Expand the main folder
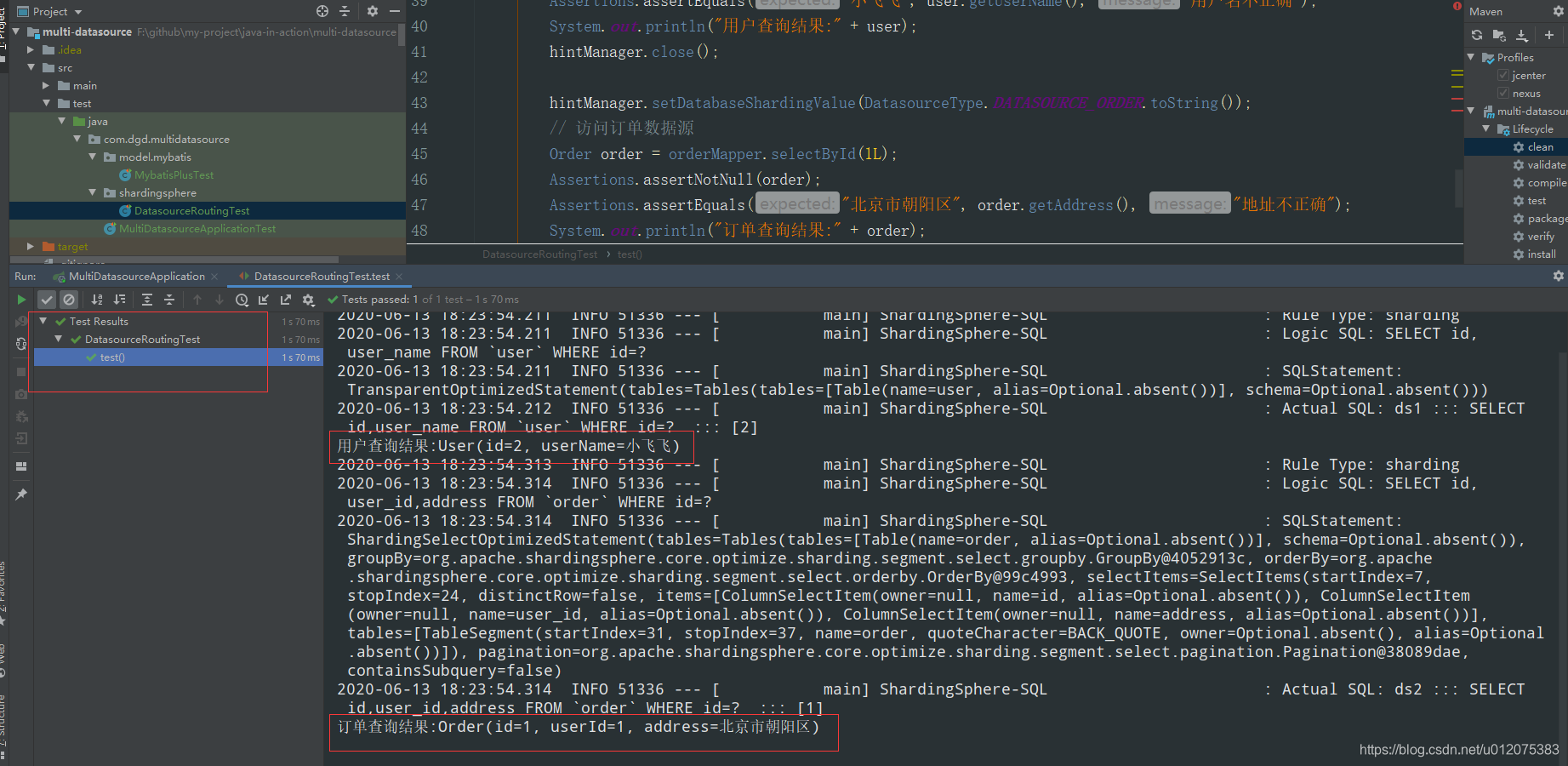 tap(46, 85)
